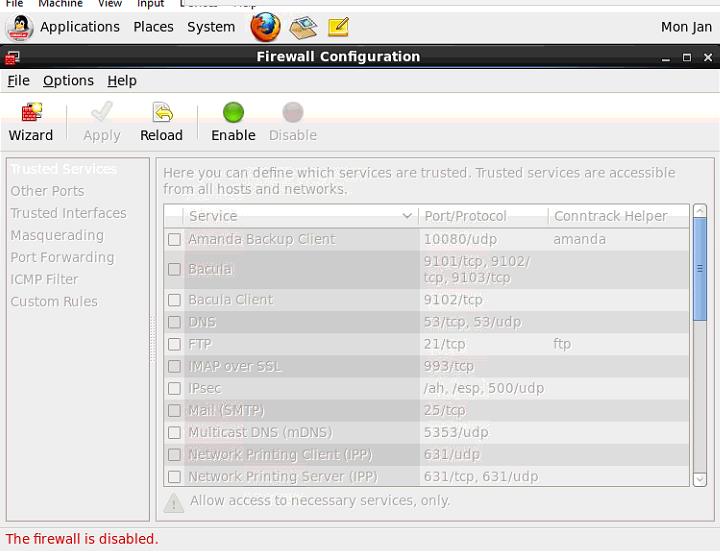The width and height of the screenshot is (720, 552).
Task: Tick the FTP service checkbox
Action: [174, 344]
